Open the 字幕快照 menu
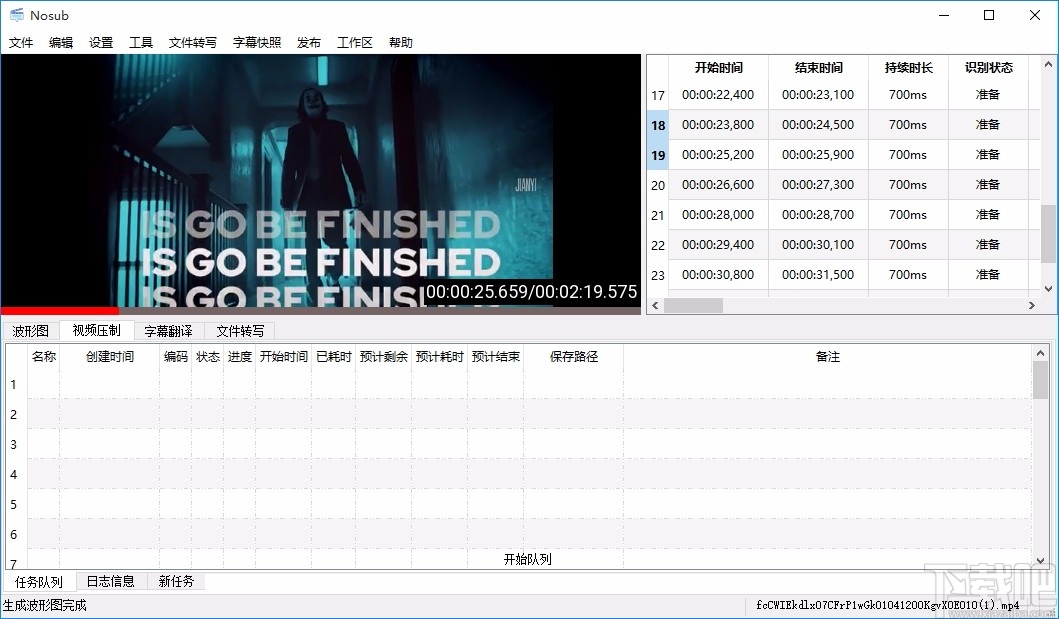Screen dimensions: 1059x619 click(257, 43)
